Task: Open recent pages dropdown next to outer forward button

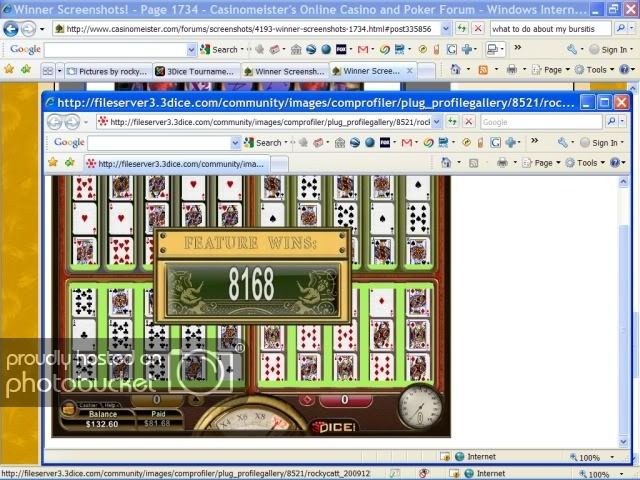Action: 42,29
